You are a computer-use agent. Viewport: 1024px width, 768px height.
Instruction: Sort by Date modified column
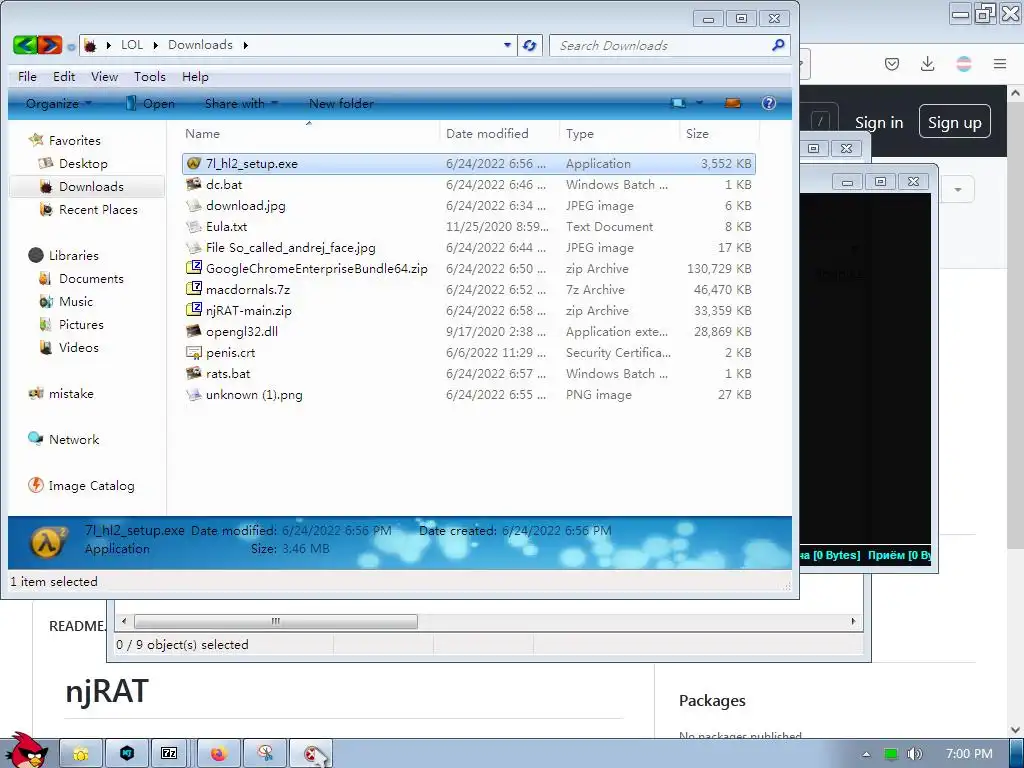point(500,133)
